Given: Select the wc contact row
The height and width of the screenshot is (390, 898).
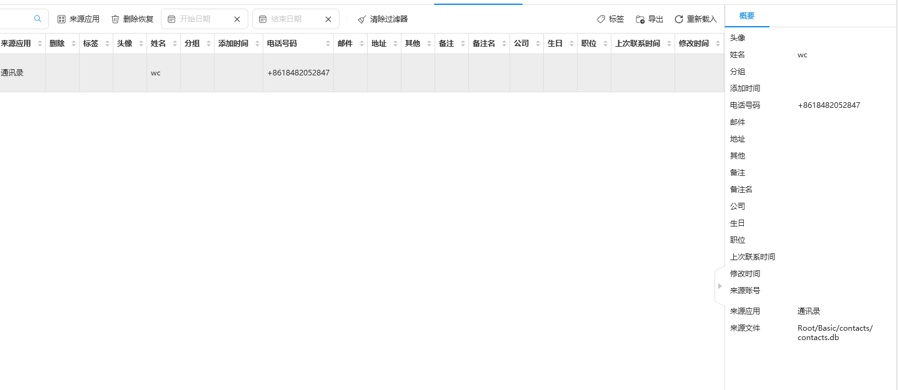Looking at the screenshot, I should (x=362, y=73).
